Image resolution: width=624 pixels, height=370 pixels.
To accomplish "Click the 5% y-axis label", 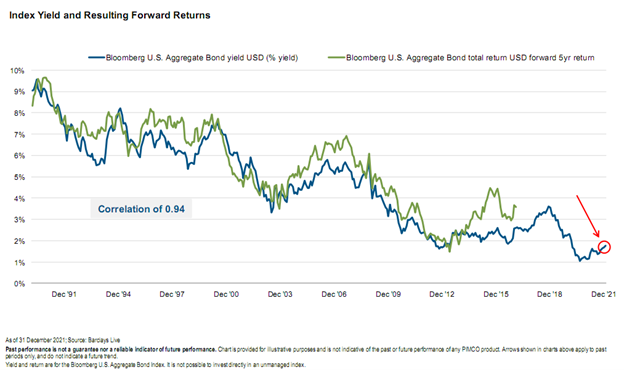I will coord(19,177).
